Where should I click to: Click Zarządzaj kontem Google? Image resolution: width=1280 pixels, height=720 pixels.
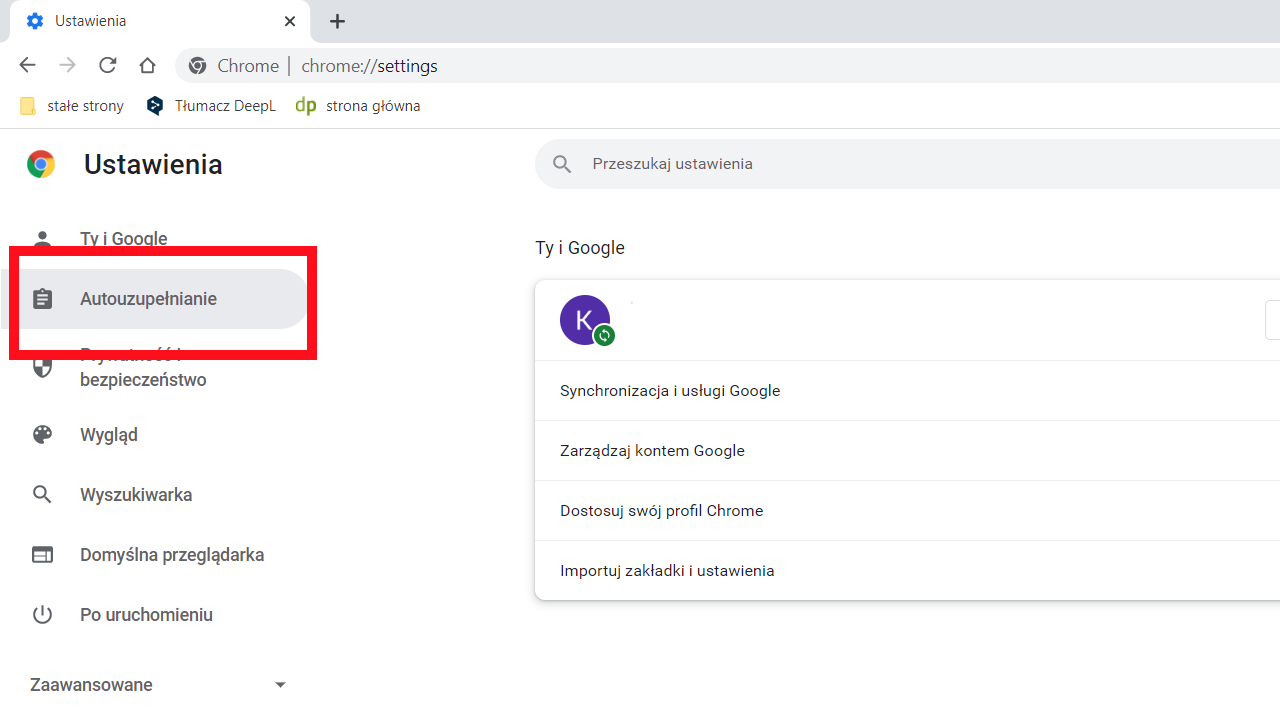[652, 450]
